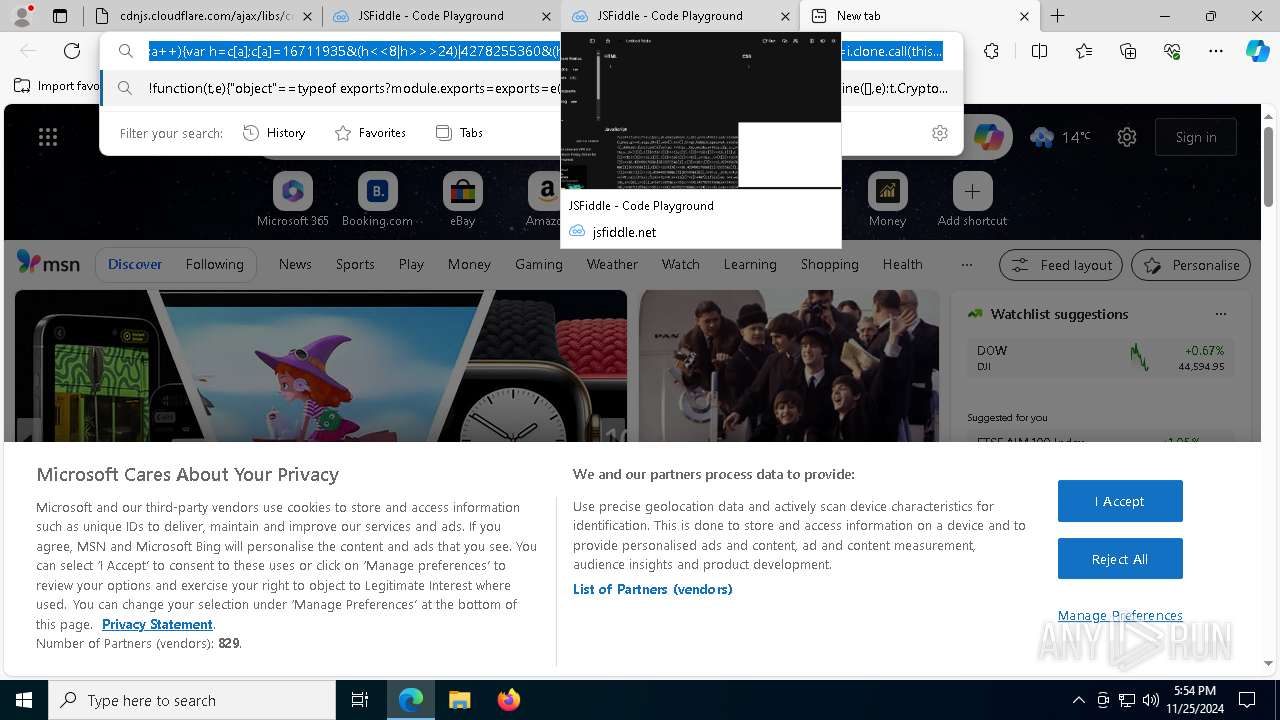1280x720 pixels.
Task: Open Favorites star-list icon in toolbar
Action: pyautogui.click(x=1084, y=51)
